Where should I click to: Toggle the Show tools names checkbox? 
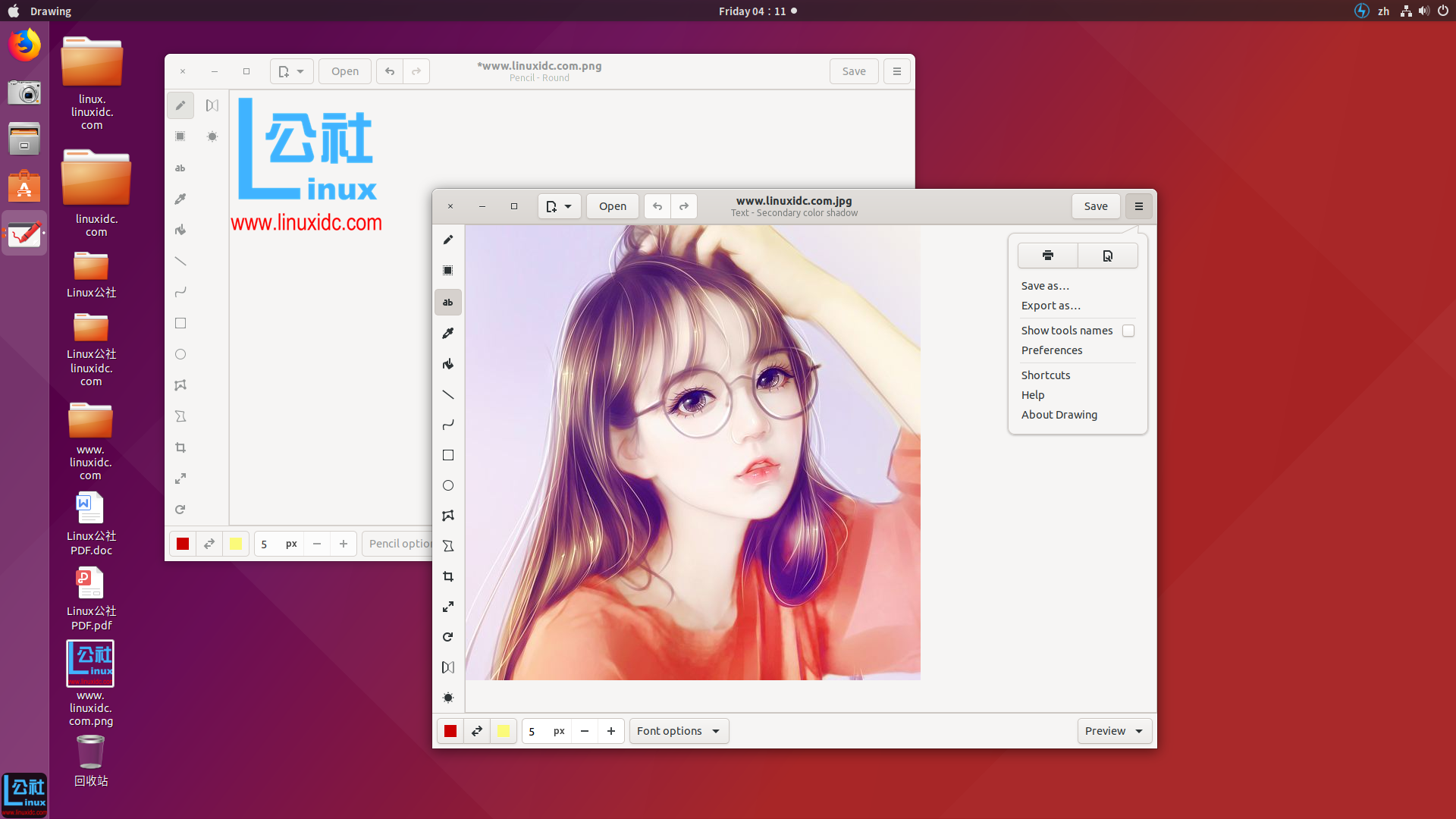1128,331
